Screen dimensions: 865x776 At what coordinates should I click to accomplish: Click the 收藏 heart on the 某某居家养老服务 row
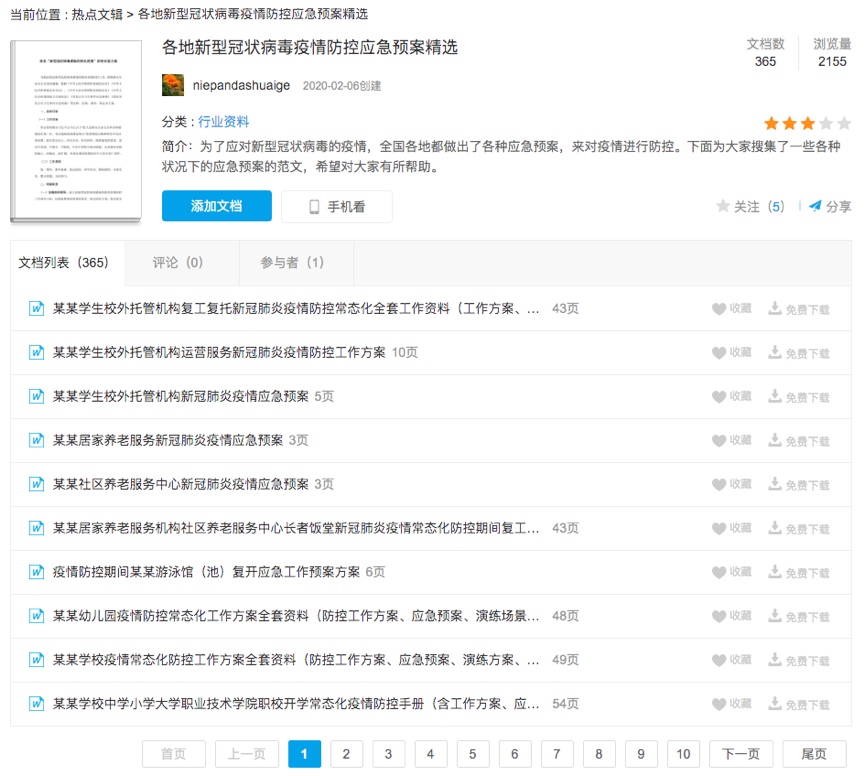(718, 440)
